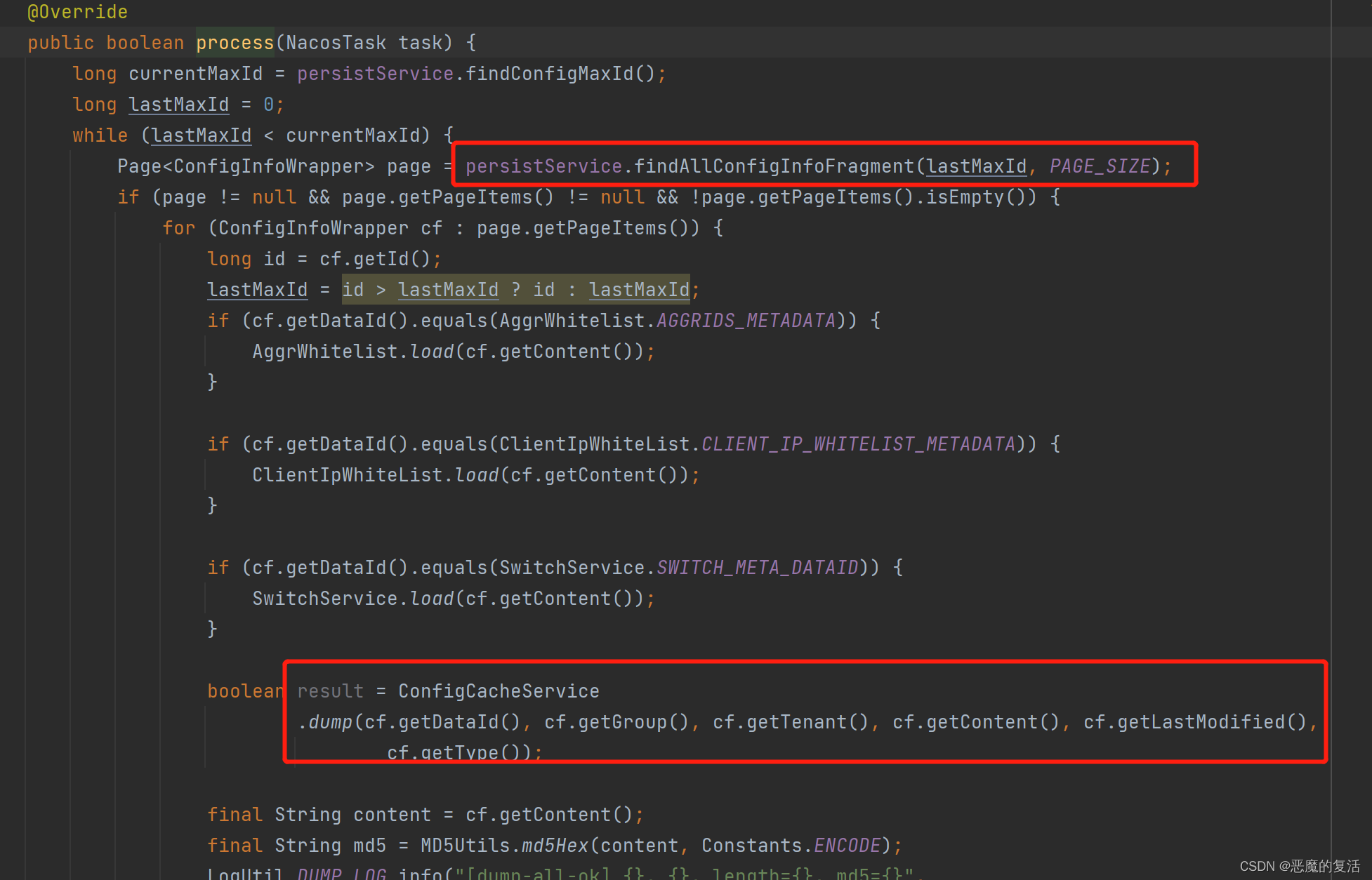Click the AggrWhitelist.load call
The image size is (1372, 880).
coord(350,351)
